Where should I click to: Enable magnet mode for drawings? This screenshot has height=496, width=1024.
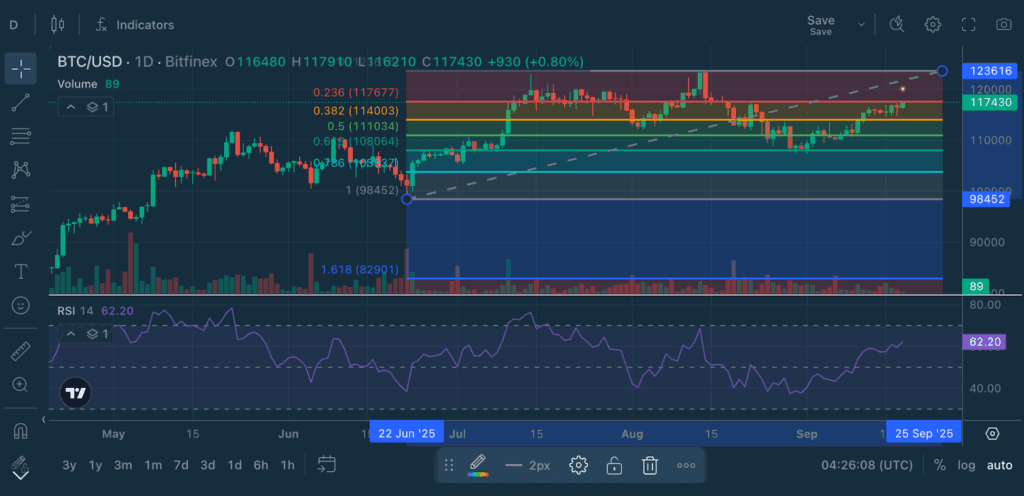click(x=21, y=432)
